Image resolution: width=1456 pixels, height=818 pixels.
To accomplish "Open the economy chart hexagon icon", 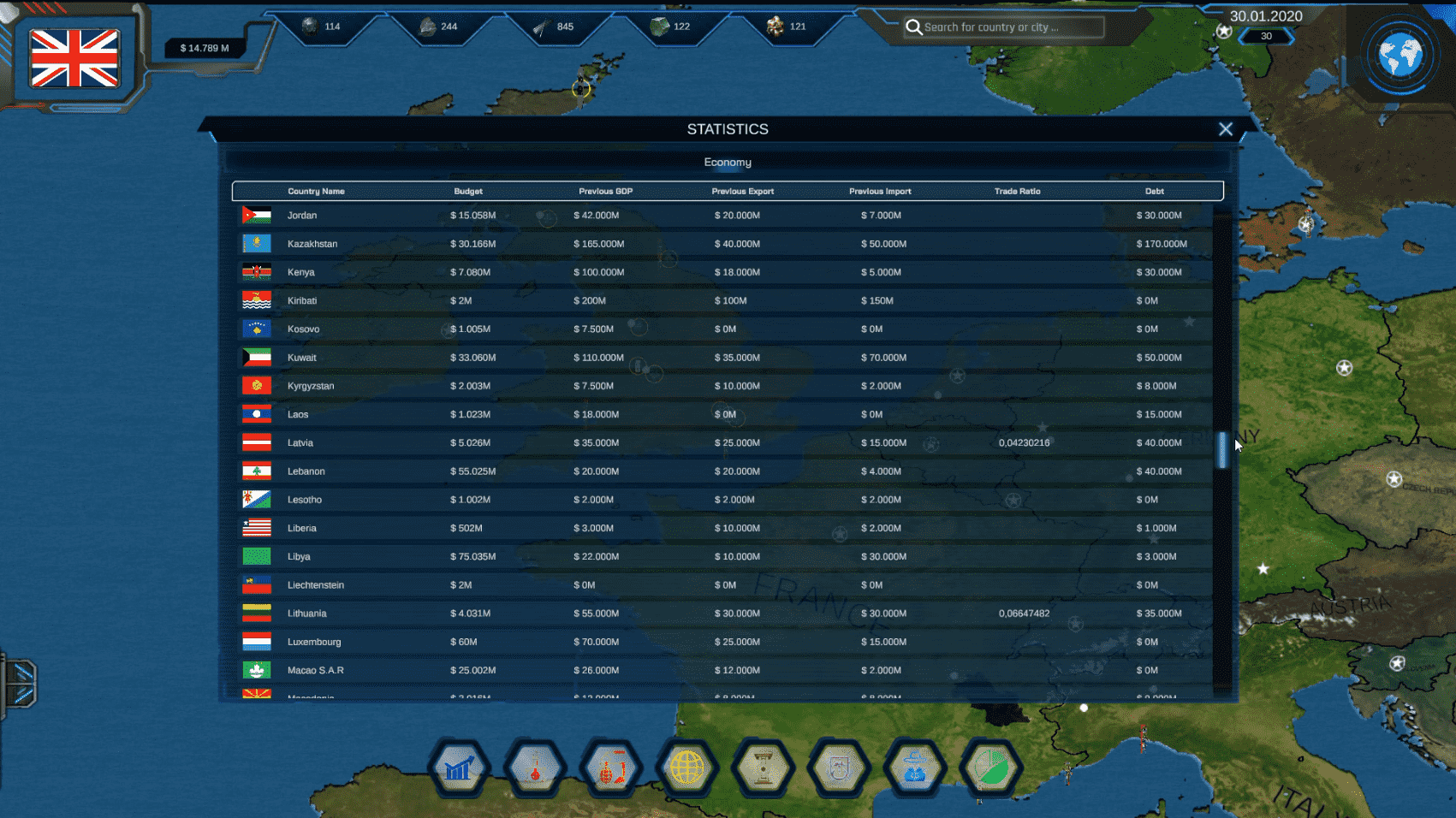I will 460,768.
